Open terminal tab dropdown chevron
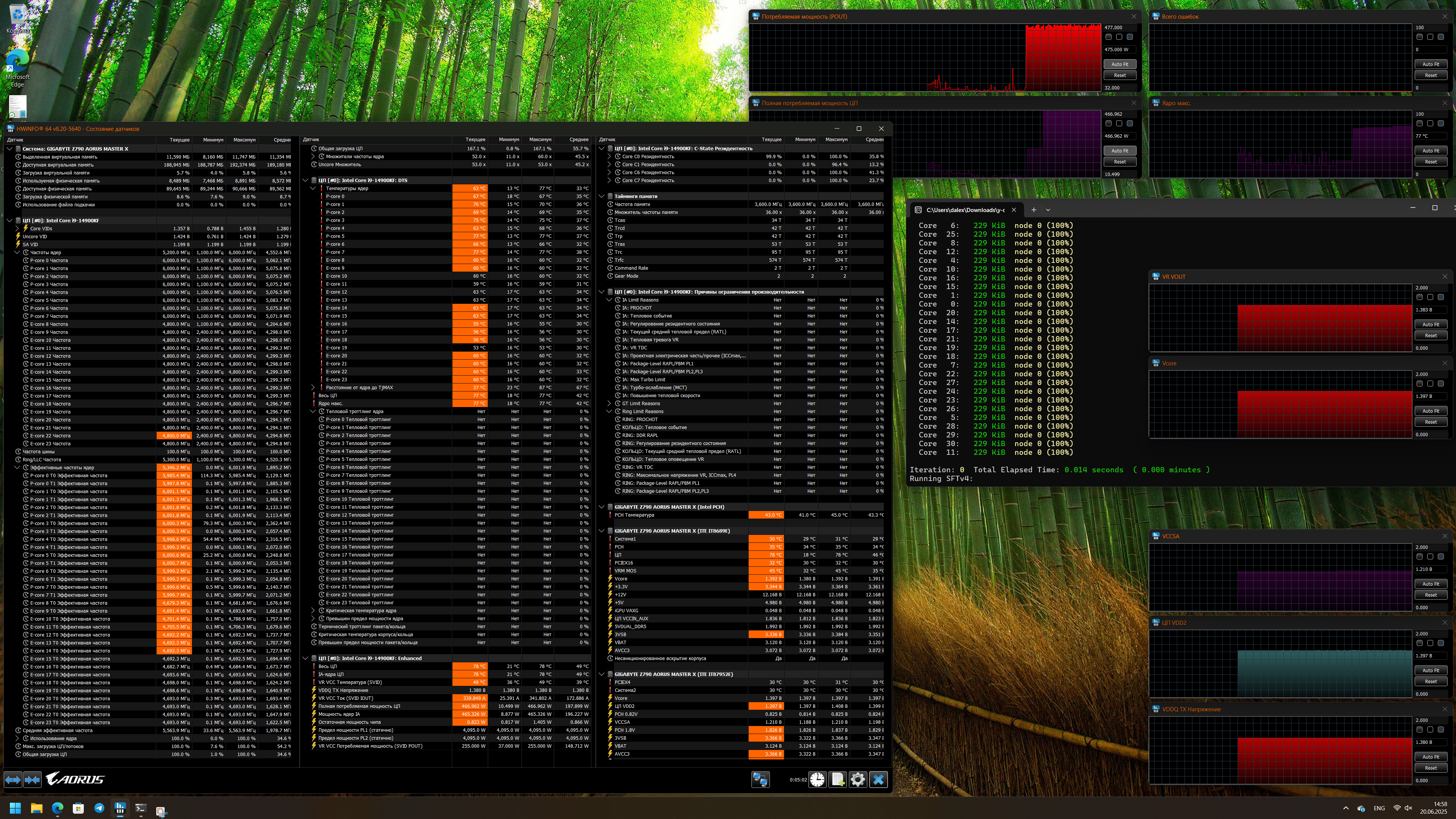This screenshot has height=819, width=1456. coord(1048,210)
